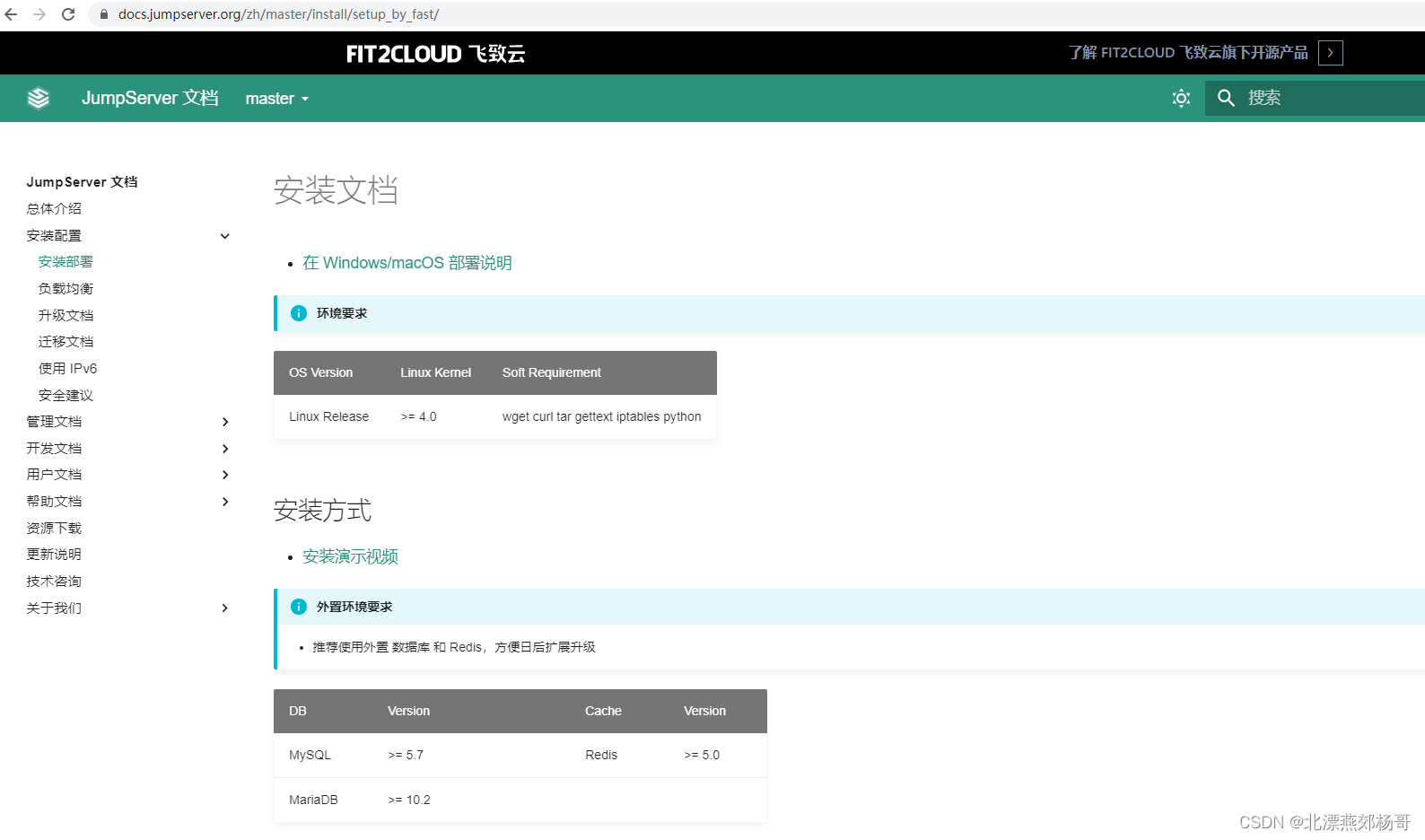The height and width of the screenshot is (840, 1425).
Task: Click the JumpServer 文档 header title
Action: coord(150,98)
